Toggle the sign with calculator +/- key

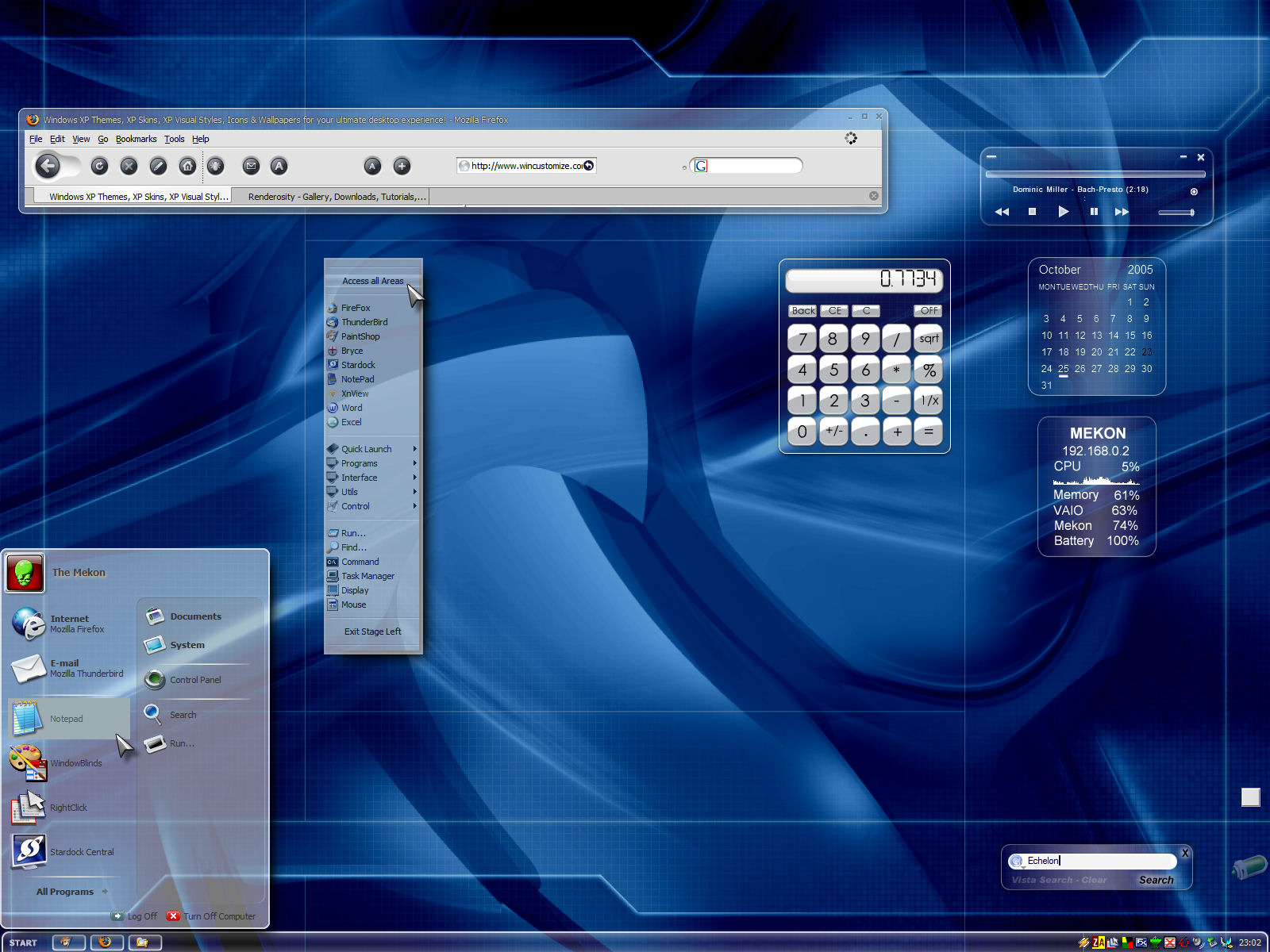pos(833,432)
